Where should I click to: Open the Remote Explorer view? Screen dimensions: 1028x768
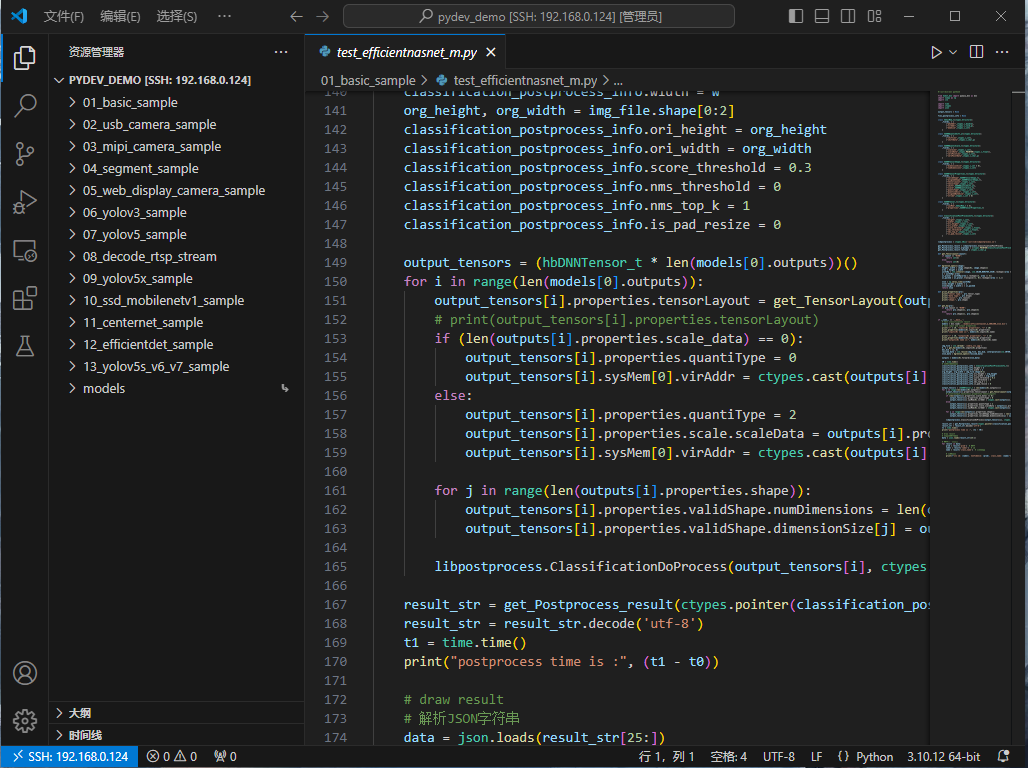coord(25,250)
